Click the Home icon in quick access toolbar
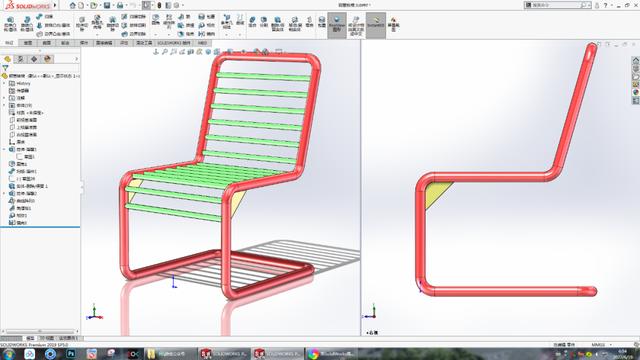The height and width of the screenshot is (360, 640). pos(73,5)
